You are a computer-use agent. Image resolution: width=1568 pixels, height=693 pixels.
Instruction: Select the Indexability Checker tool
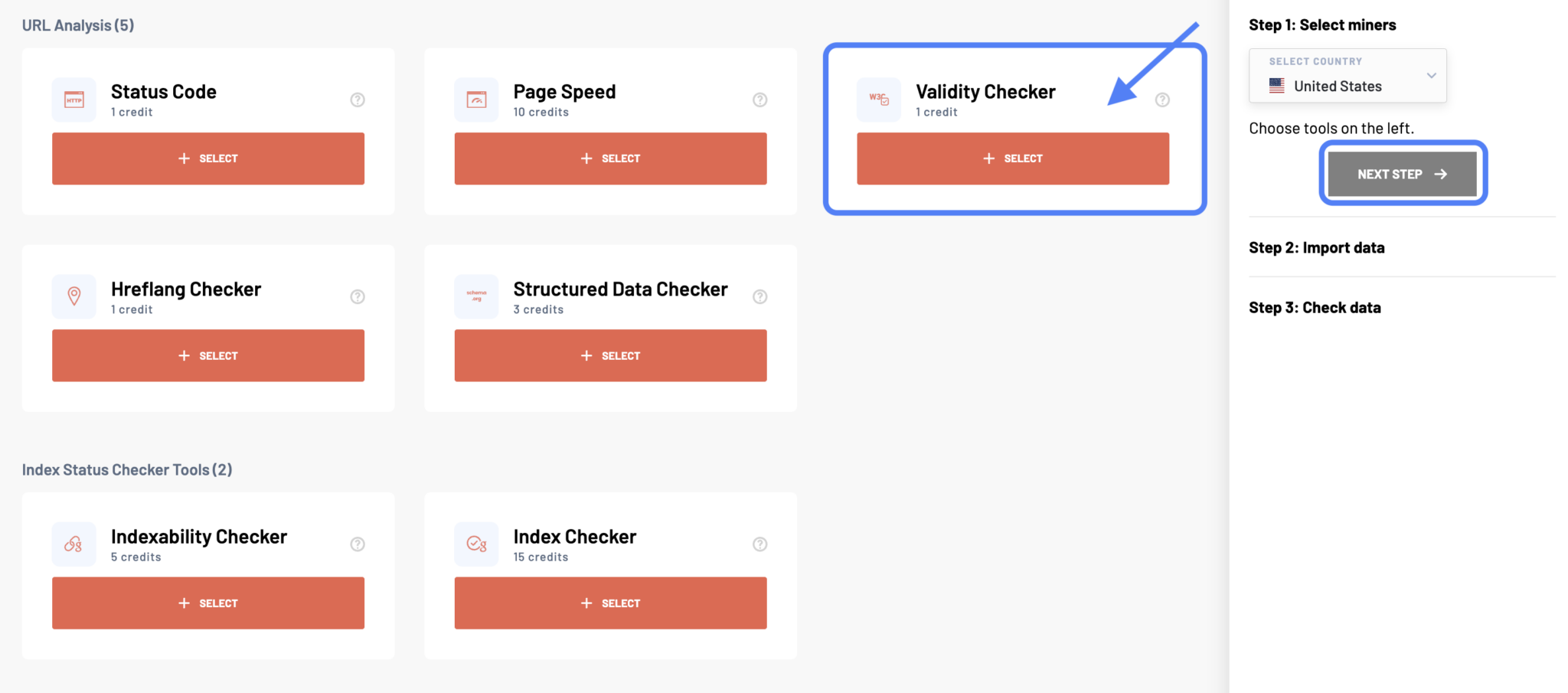pyautogui.click(x=207, y=603)
